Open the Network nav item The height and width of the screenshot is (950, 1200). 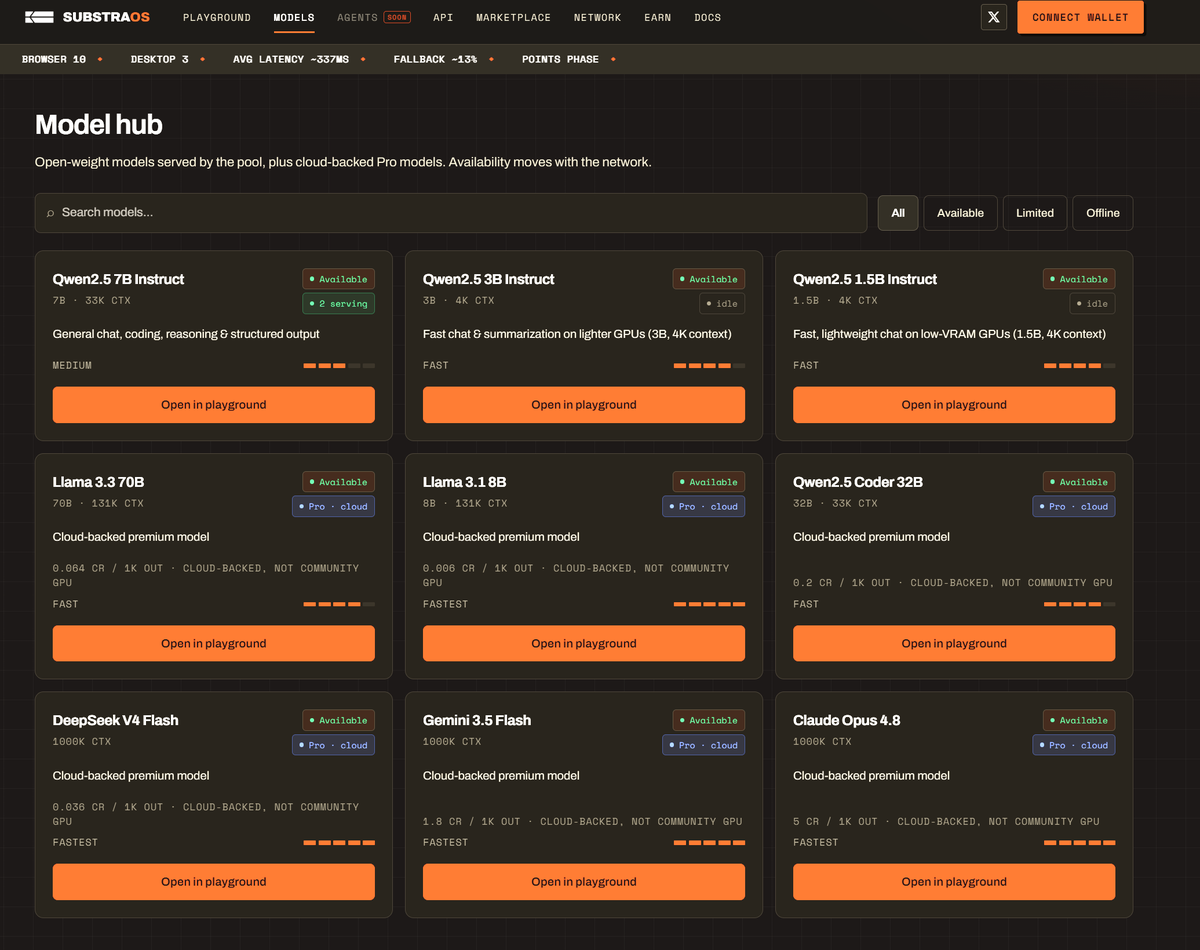pos(597,17)
